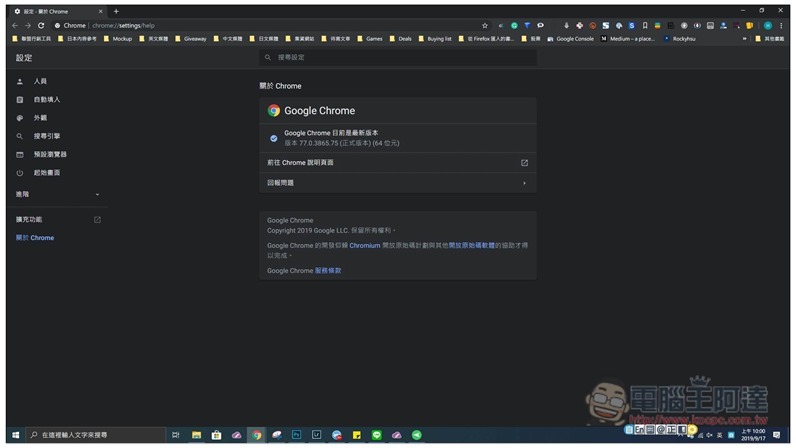Click the Windows Start button in taskbar
The width and height of the screenshot is (796, 448).
(x=16, y=435)
